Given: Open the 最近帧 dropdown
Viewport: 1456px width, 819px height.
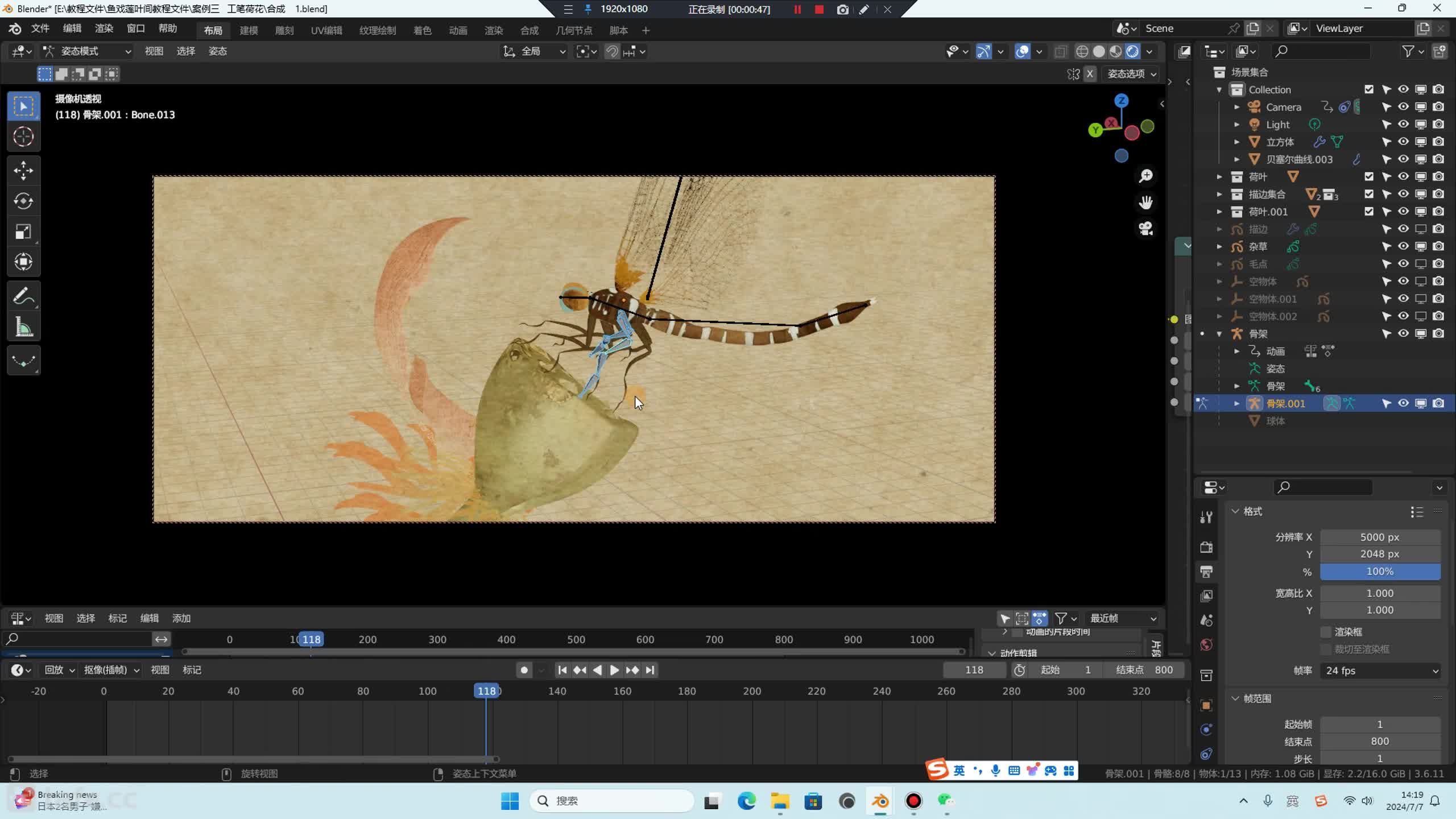Looking at the screenshot, I should pyautogui.click(x=1123, y=618).
